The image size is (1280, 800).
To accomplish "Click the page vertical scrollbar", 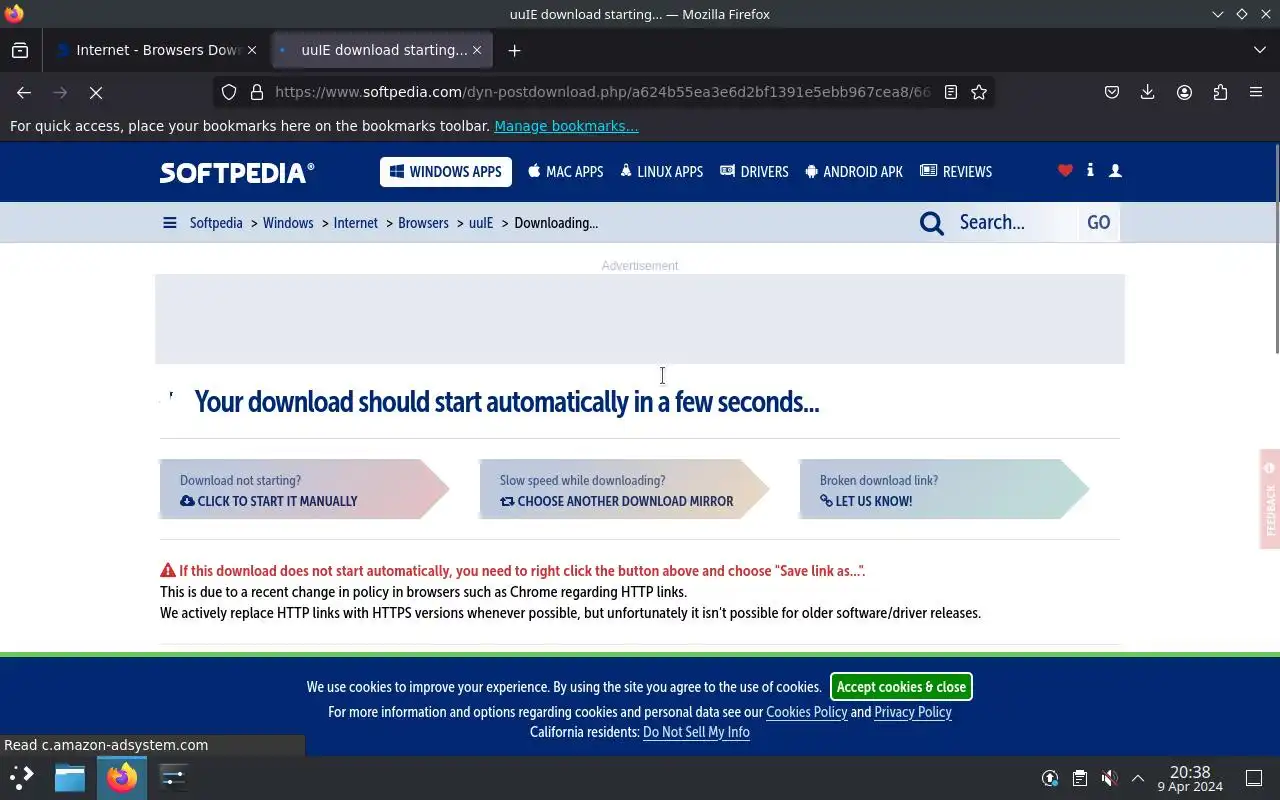I will pos(1276,250).
